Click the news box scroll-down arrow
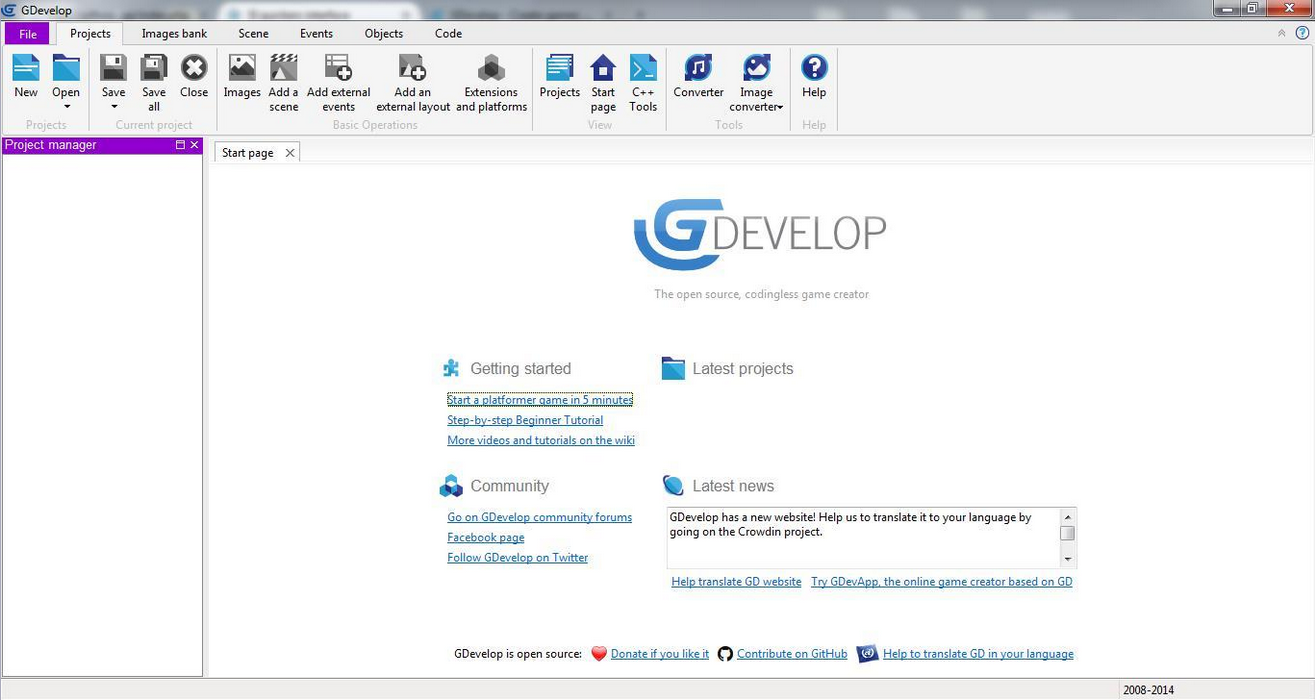 click(1068, 560)
